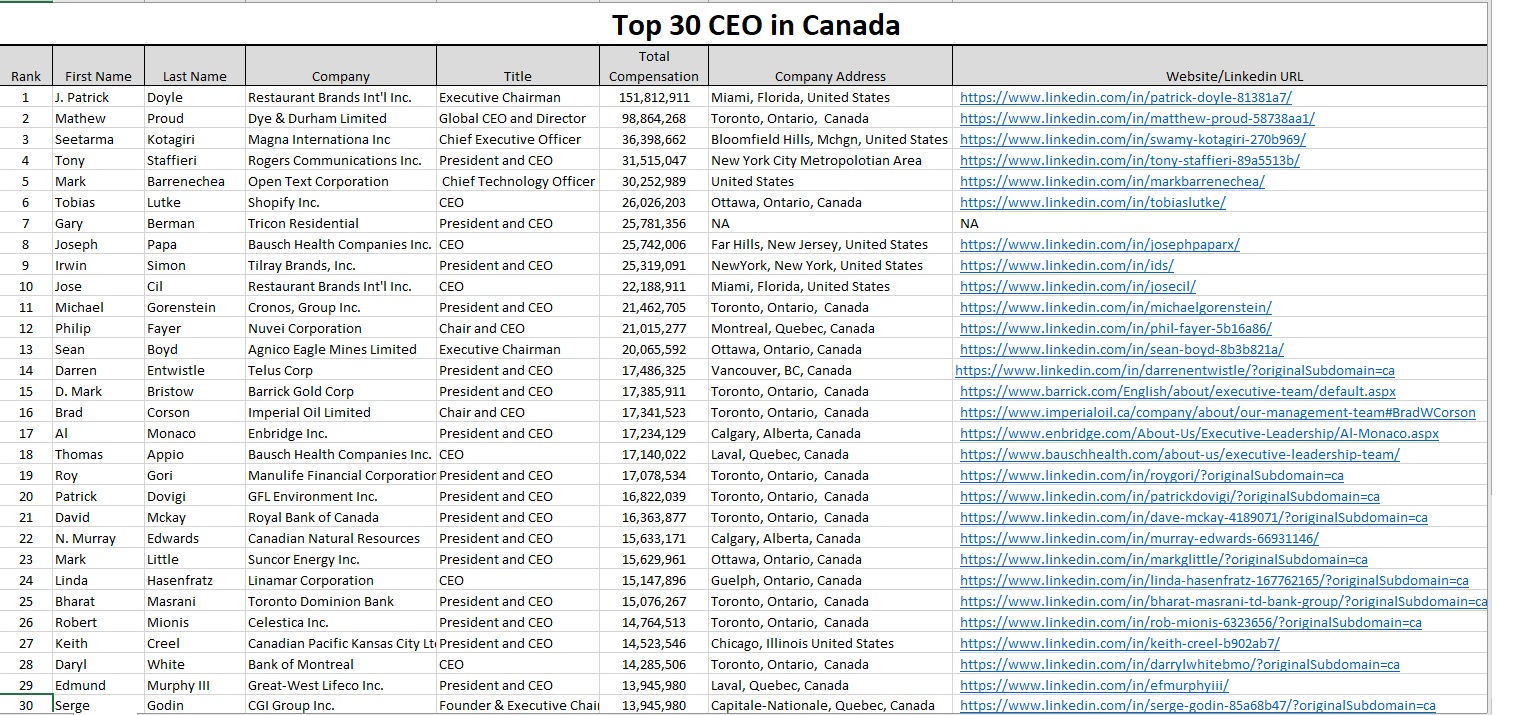This screenshot has width=1528, height=715.
Task: Click the 'Tricon Residential' cell
Action: (x=341, y=223)
